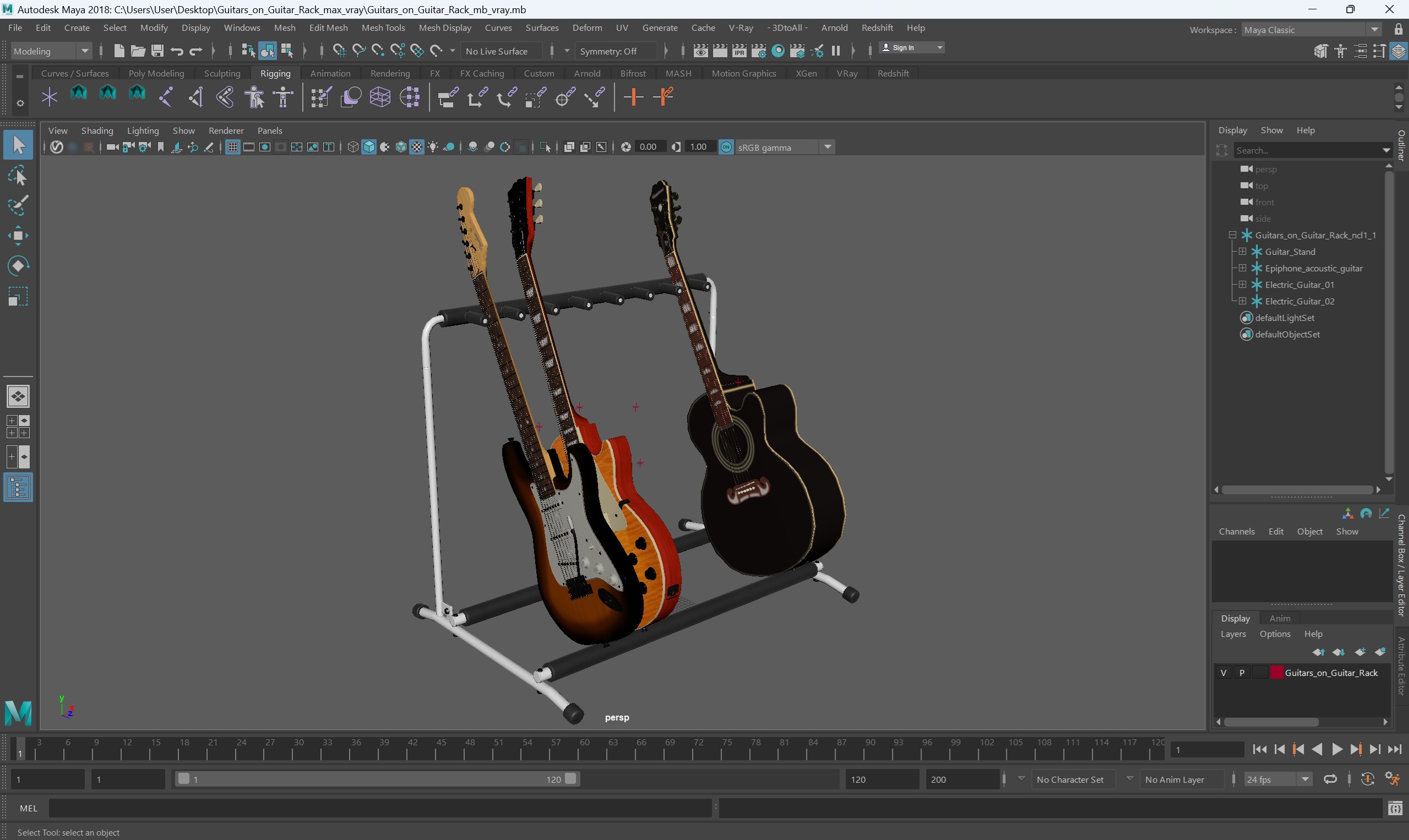Click the Redo arrow icon
Image resolution: width=1409 pixels, height=840 pixels.
click(196, 51)
